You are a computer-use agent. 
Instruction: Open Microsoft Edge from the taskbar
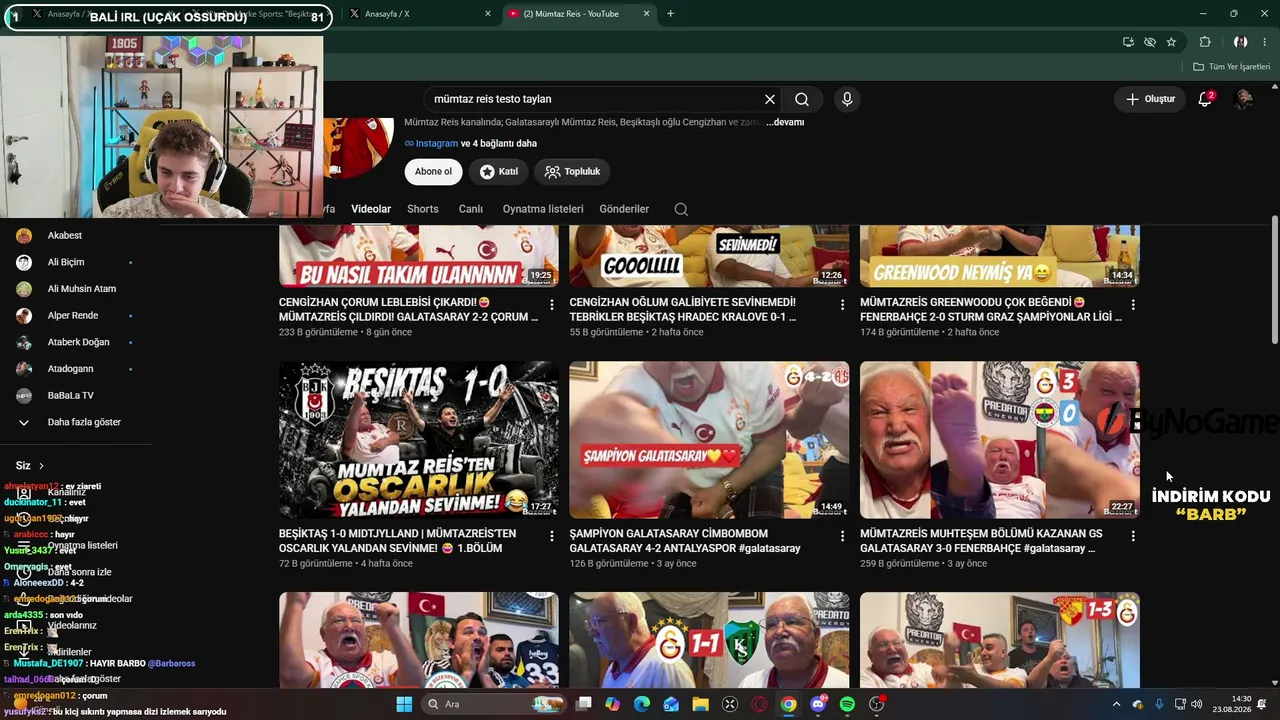coord(642,704)
